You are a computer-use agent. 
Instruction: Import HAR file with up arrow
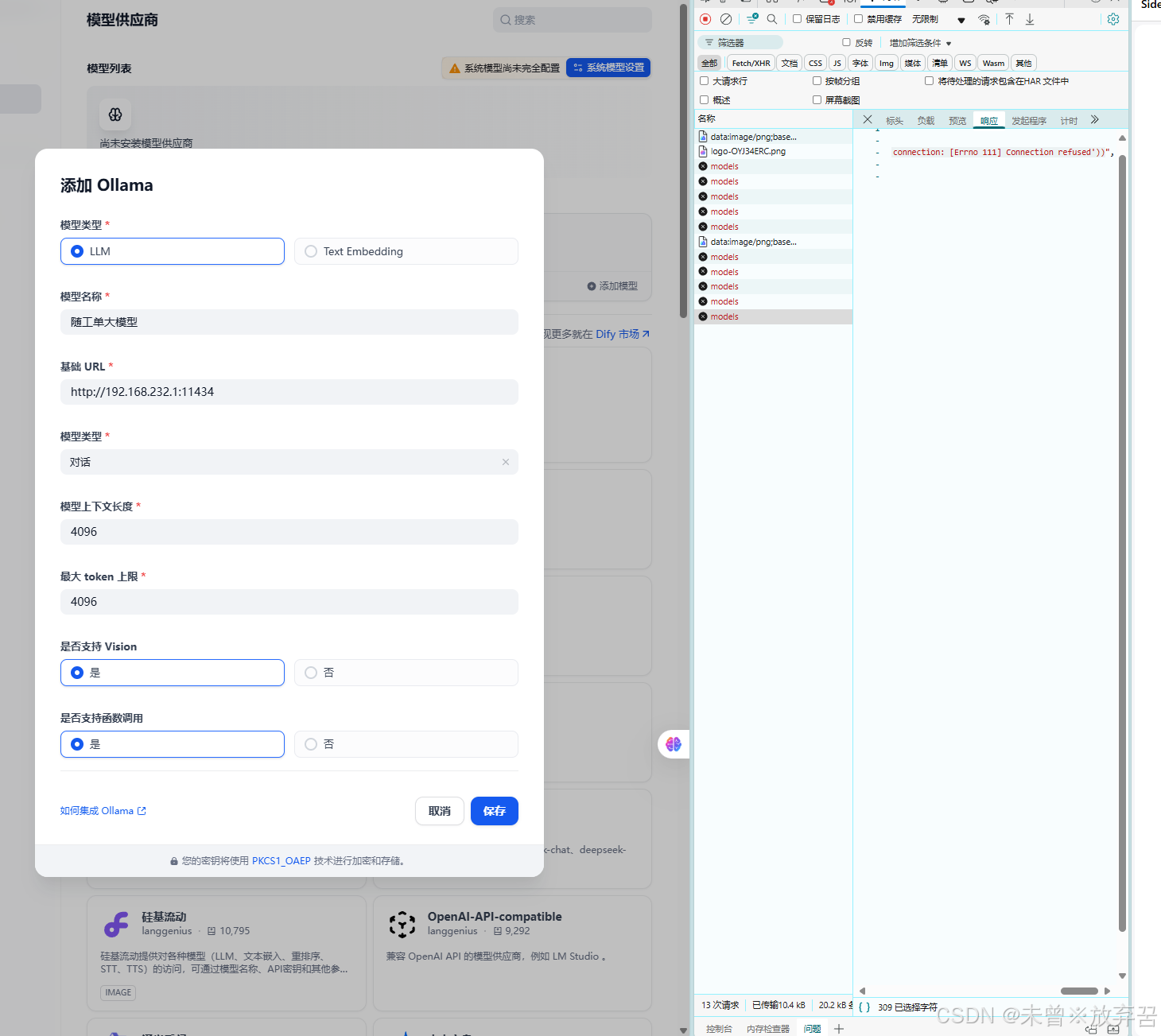point(1009,19)
